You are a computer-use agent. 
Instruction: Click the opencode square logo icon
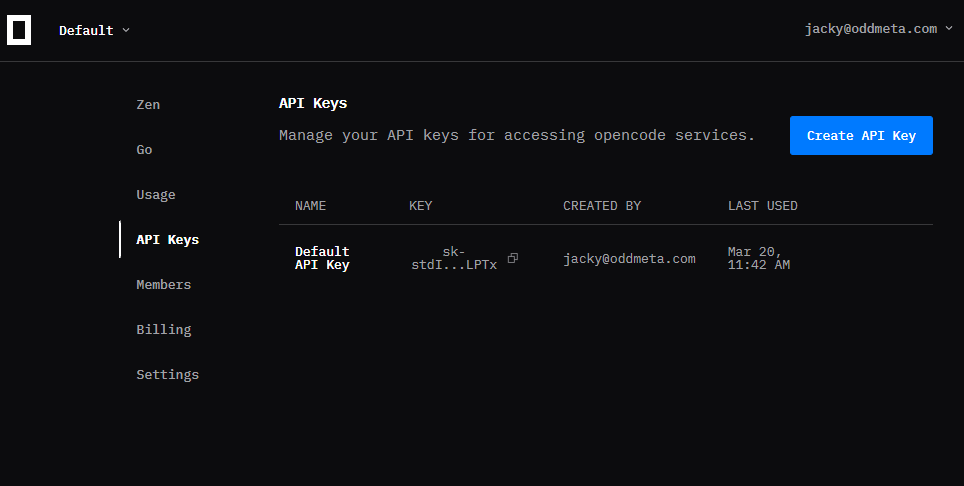pos(19,30)
